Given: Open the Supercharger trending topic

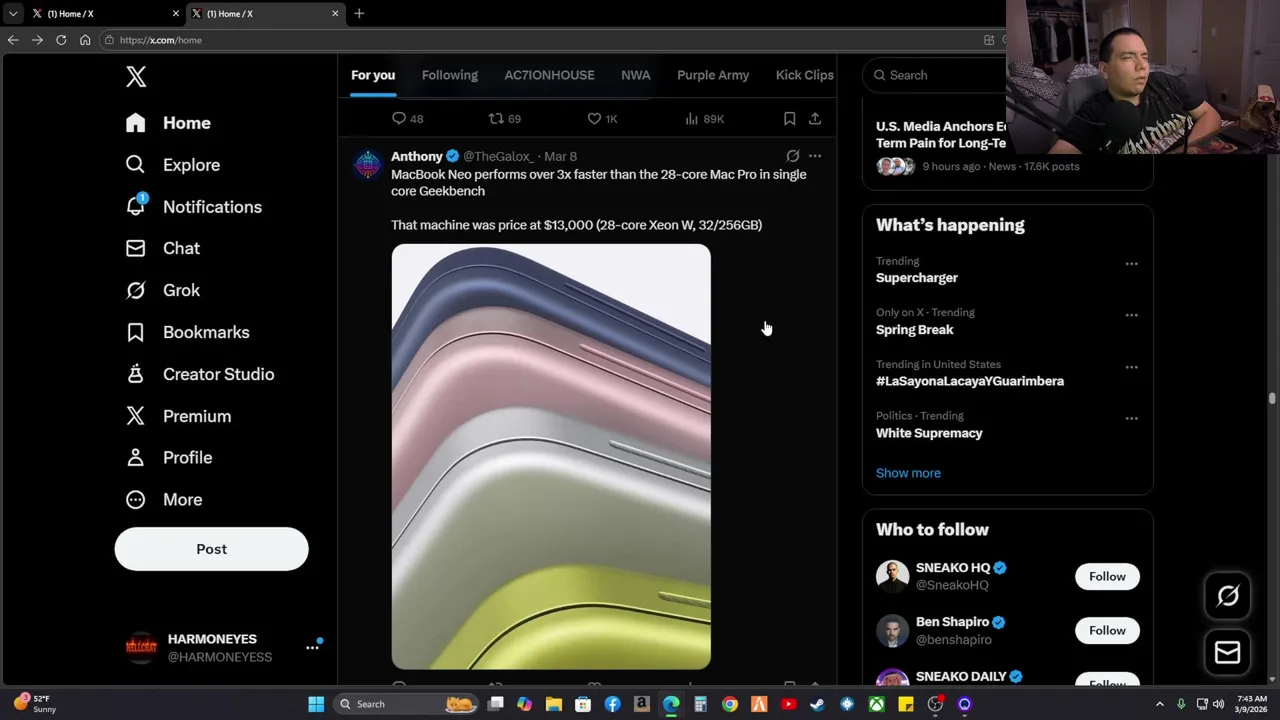Looking at the screenshot, I should pos(917,278).
